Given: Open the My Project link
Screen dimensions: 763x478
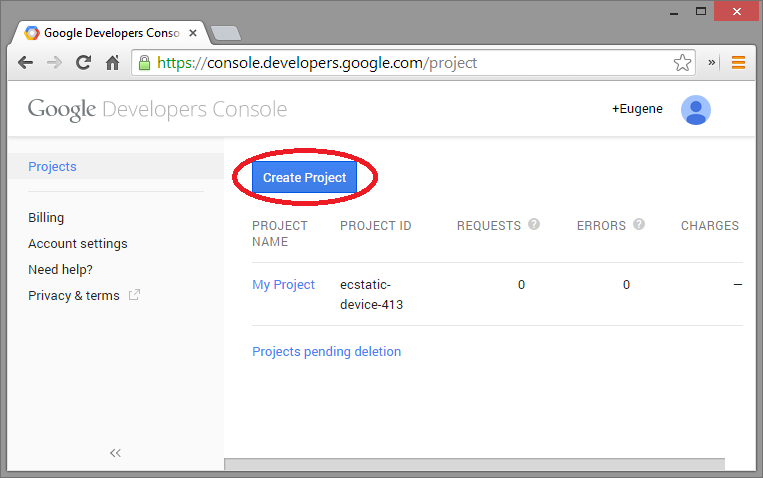Looking at the screenshot, I should [283, 285].
